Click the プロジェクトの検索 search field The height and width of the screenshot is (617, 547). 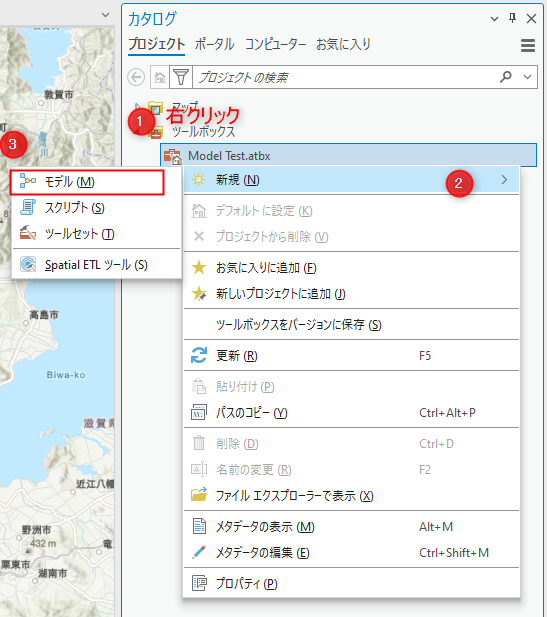tap(344, 77)
